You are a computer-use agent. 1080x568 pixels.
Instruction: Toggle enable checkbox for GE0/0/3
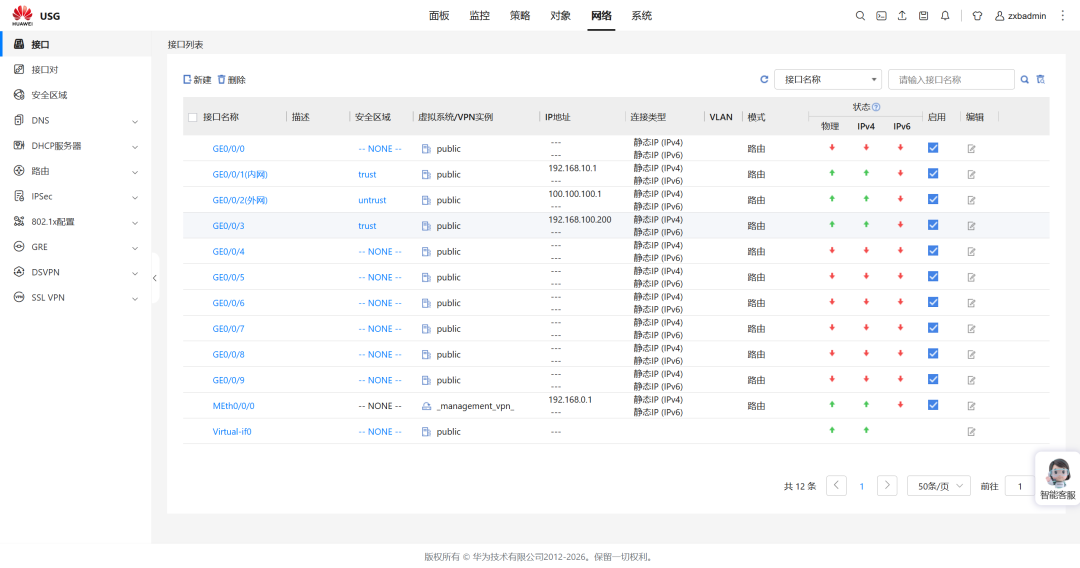pyautogui.click(x=933, y=225)
